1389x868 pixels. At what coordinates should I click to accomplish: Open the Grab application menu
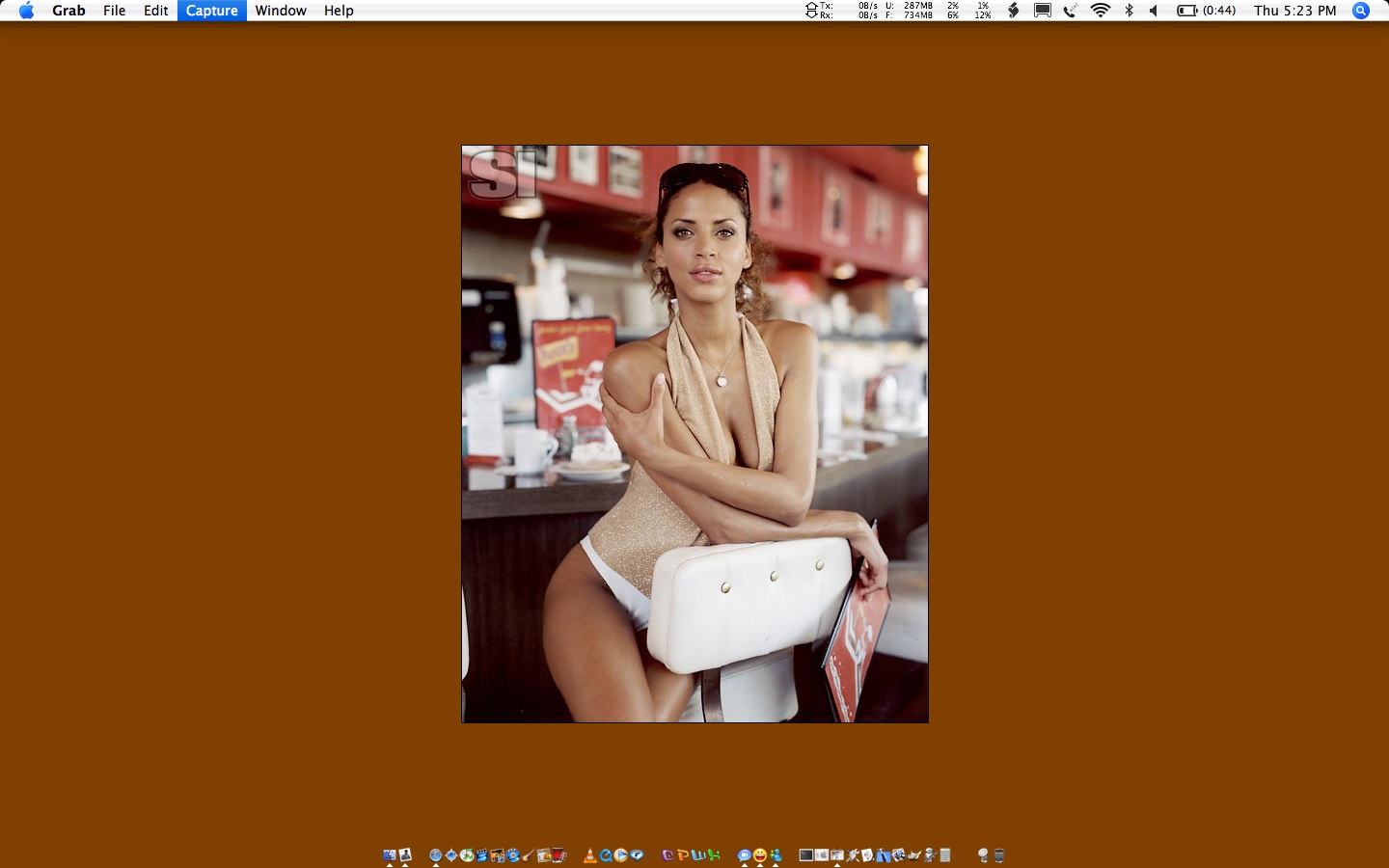(68, 11)
